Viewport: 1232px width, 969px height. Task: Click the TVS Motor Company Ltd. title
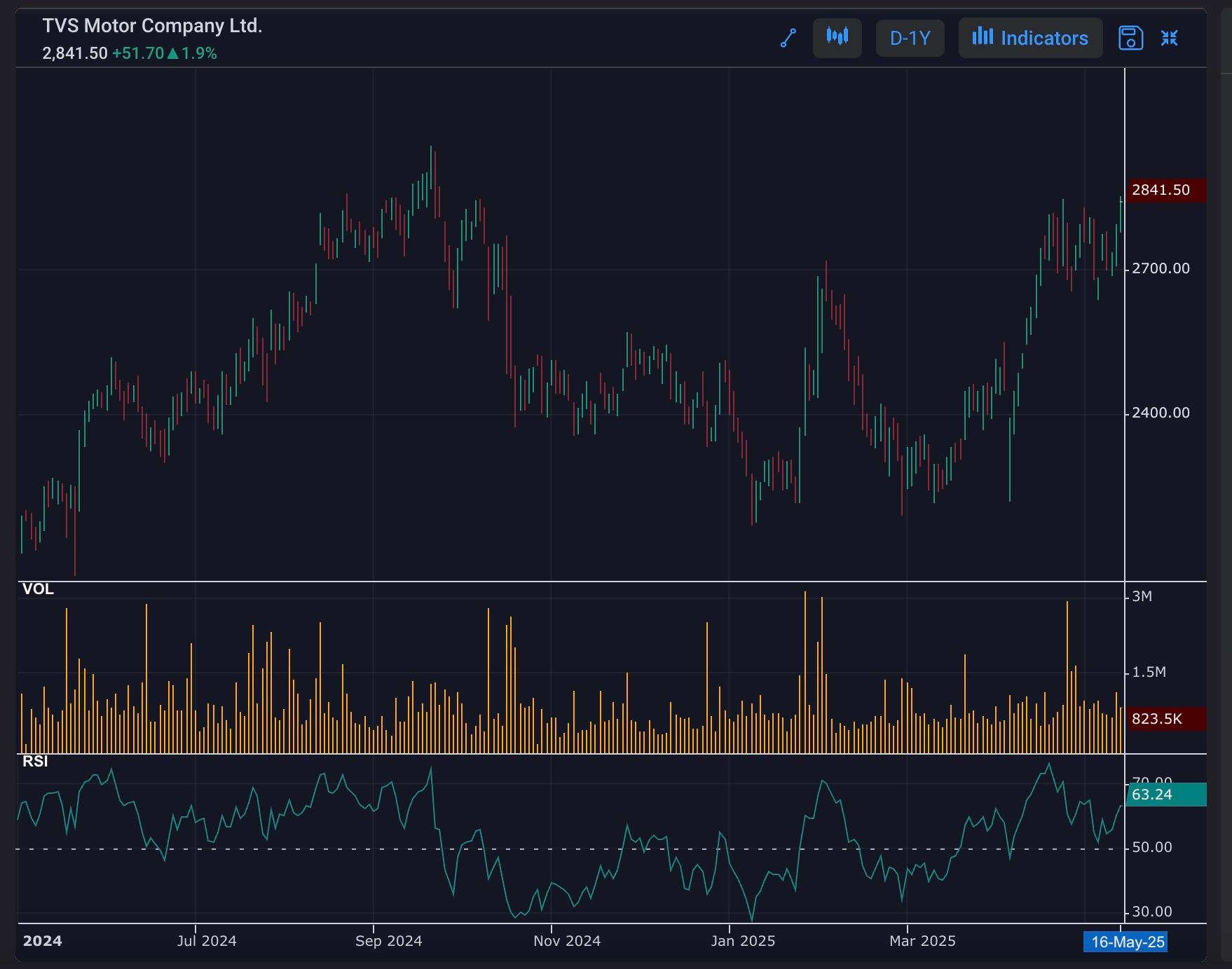click(152, 26)
